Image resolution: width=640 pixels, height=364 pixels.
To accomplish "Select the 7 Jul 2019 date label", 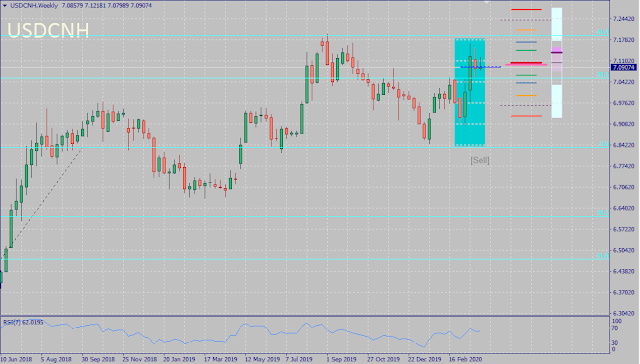I will (x=299, y=360).
